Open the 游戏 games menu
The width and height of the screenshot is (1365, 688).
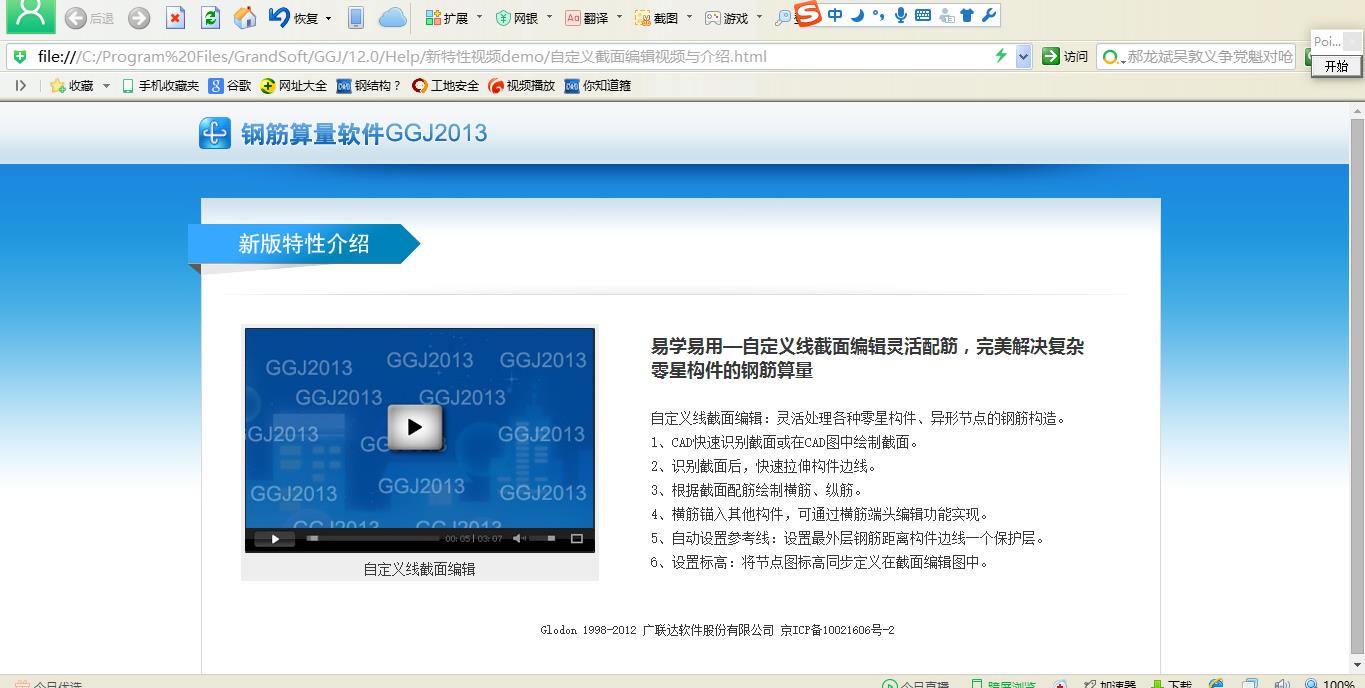(727, 18)
